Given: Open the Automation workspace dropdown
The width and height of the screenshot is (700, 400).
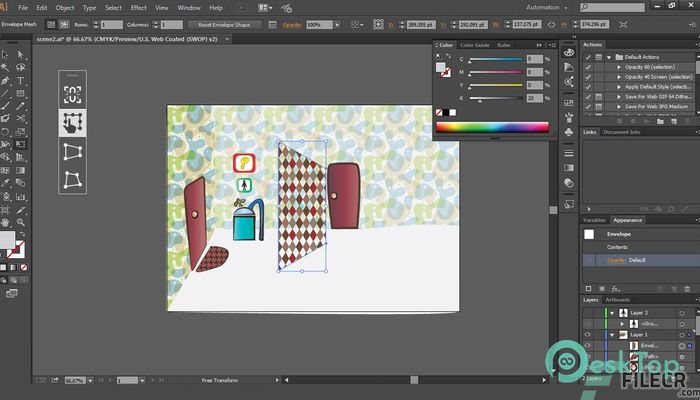Looking at the screenshot, I should click(x=547, y=8).
